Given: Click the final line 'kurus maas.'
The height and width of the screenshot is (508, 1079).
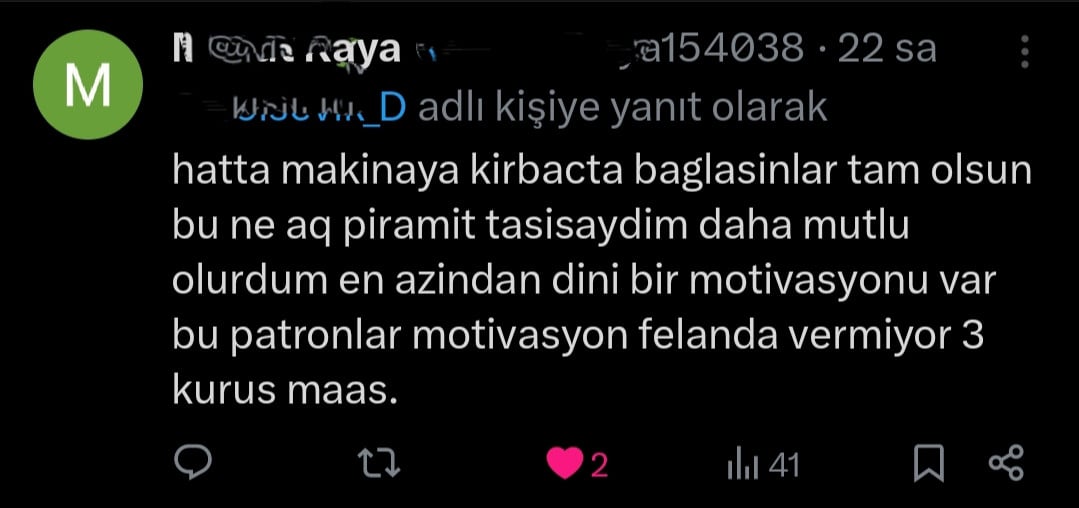Looking at the screenshot, I should pos(286,391).
